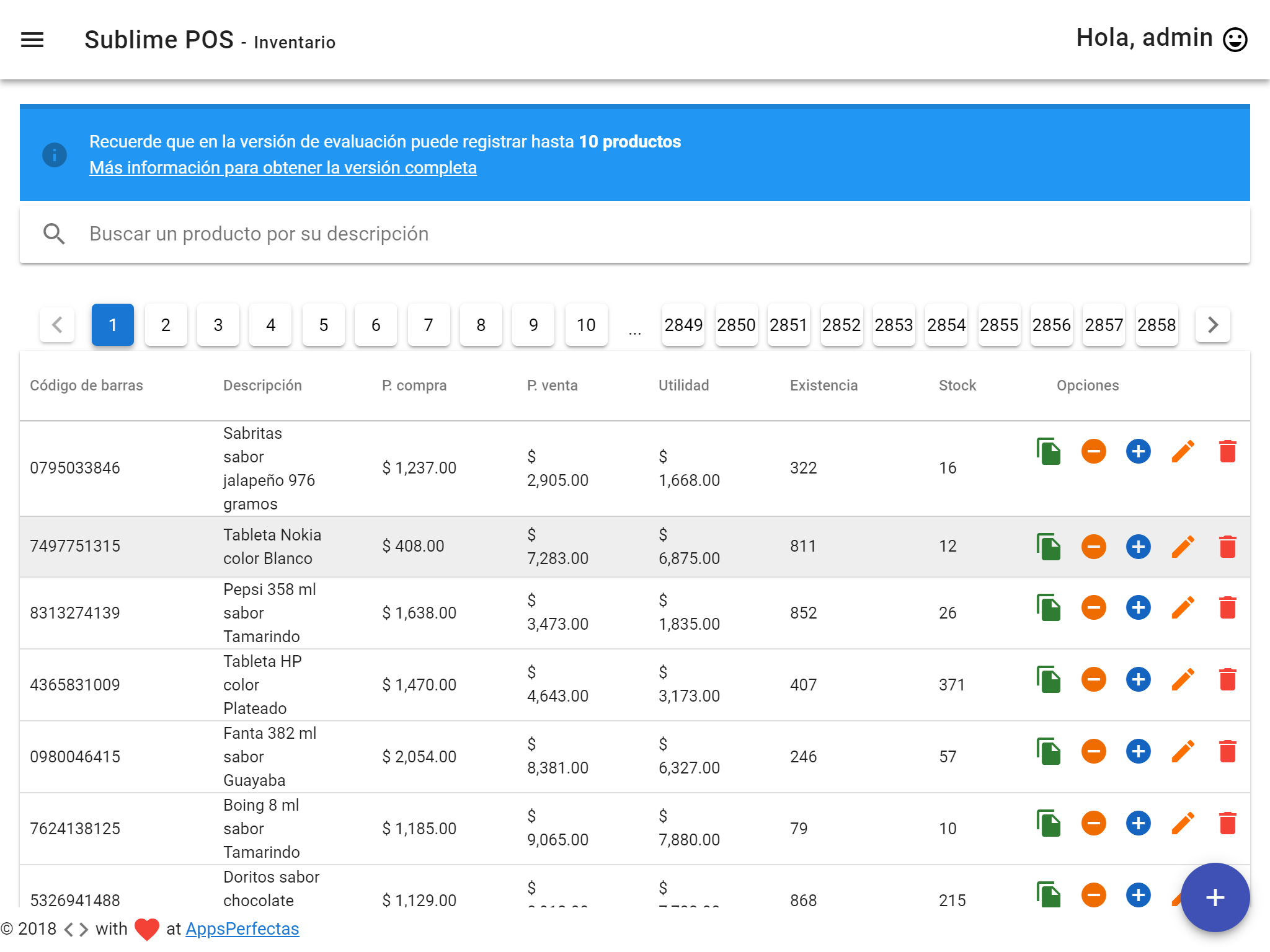This screenshot has width=1270, height=952.
Task: Edit the Tableta HP product with pencil
Action: 1183,679
